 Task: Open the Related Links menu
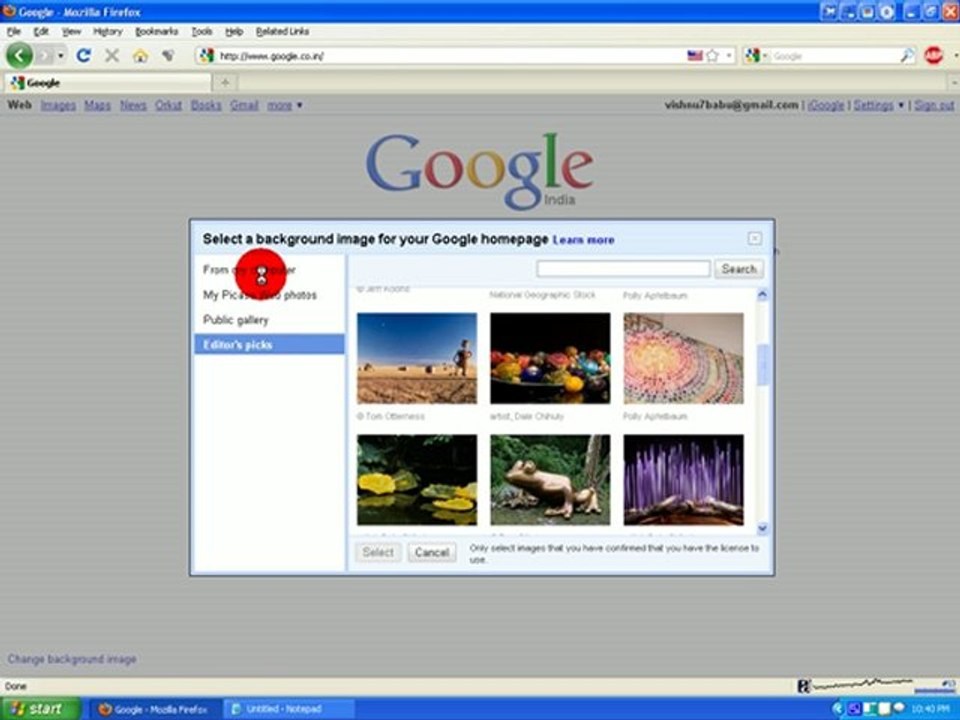click(x=282, y=31)
